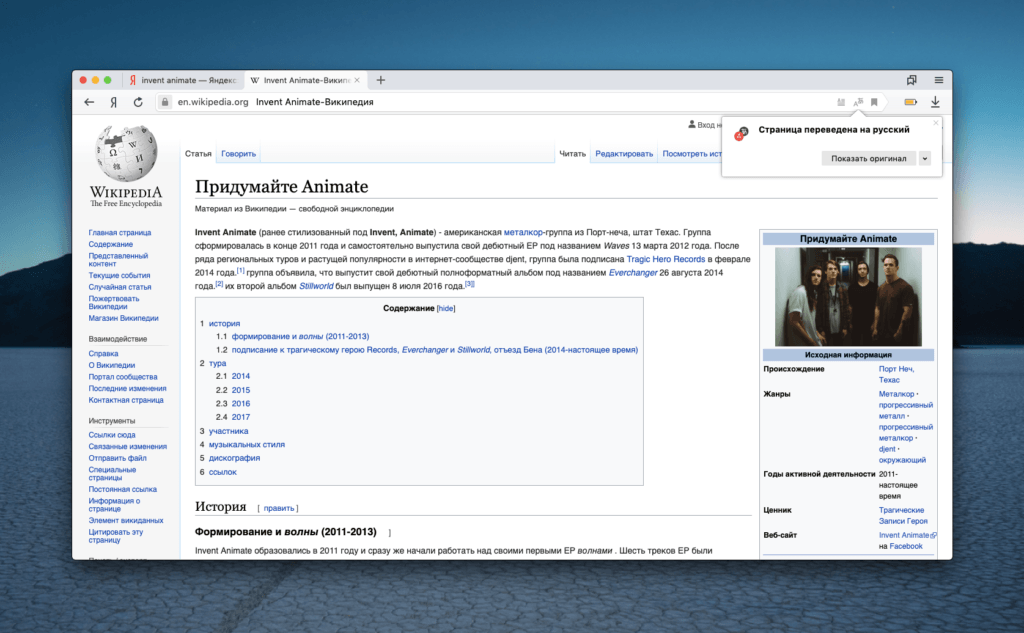Jump to contents entry 3 участника
This screenshot has height=633, width=1024.
(x=228, y=431)
